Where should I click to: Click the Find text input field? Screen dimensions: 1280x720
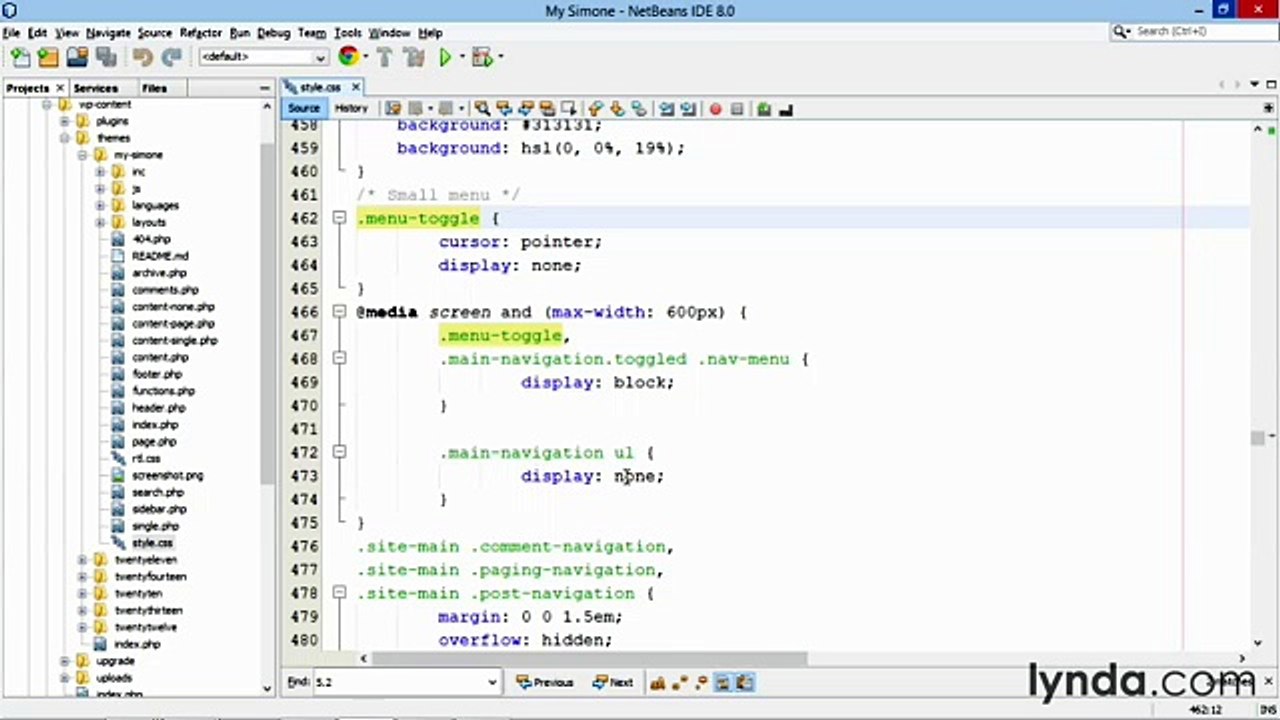click(x=400, y=682)
